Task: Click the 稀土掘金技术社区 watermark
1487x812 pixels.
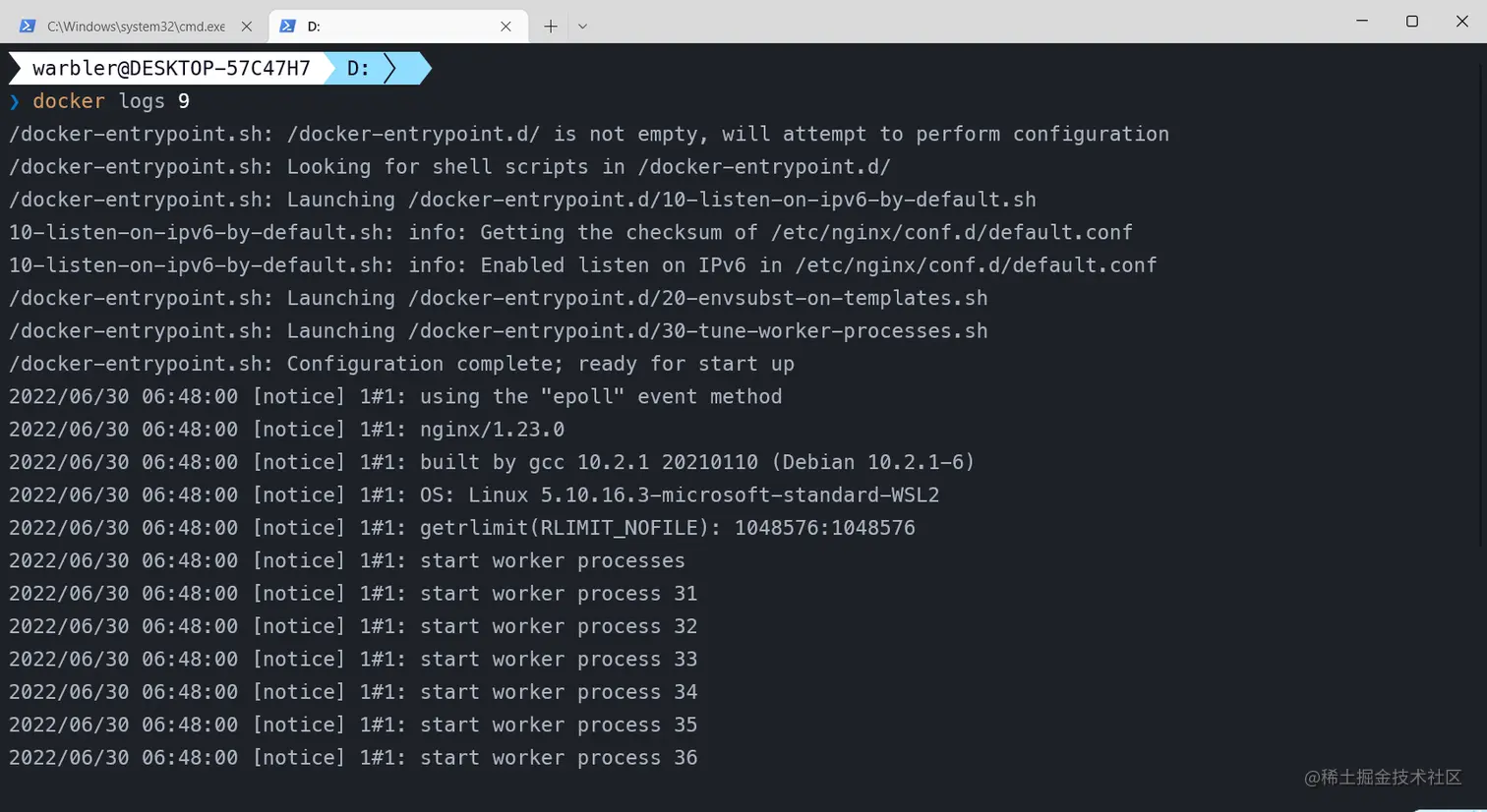Action: (x=1383, y=778)
